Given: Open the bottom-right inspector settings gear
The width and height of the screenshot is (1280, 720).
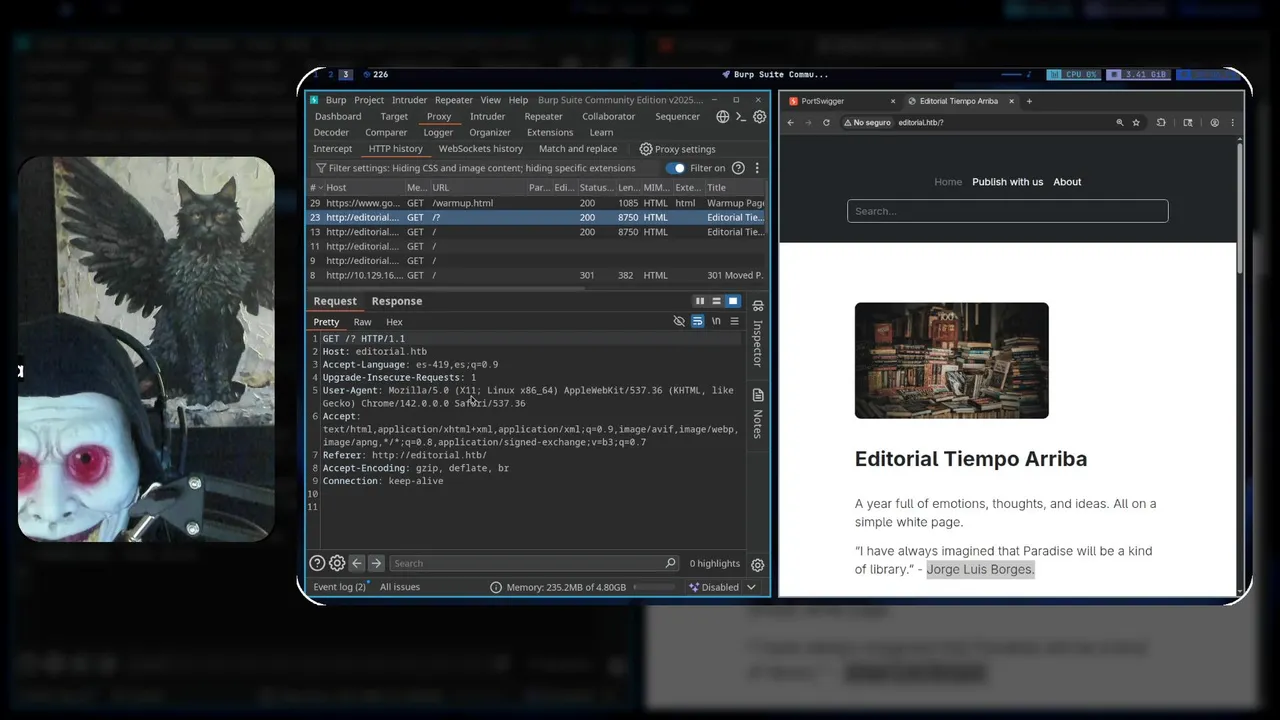Looking at the screenshot, I should pyautogui.click(x=758, y=565).
